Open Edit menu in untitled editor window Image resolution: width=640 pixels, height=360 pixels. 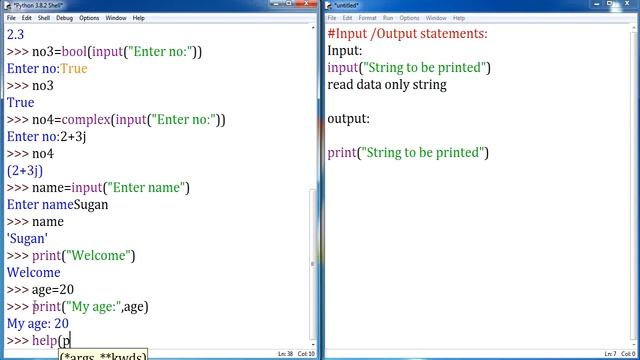(x=347, y=18)
